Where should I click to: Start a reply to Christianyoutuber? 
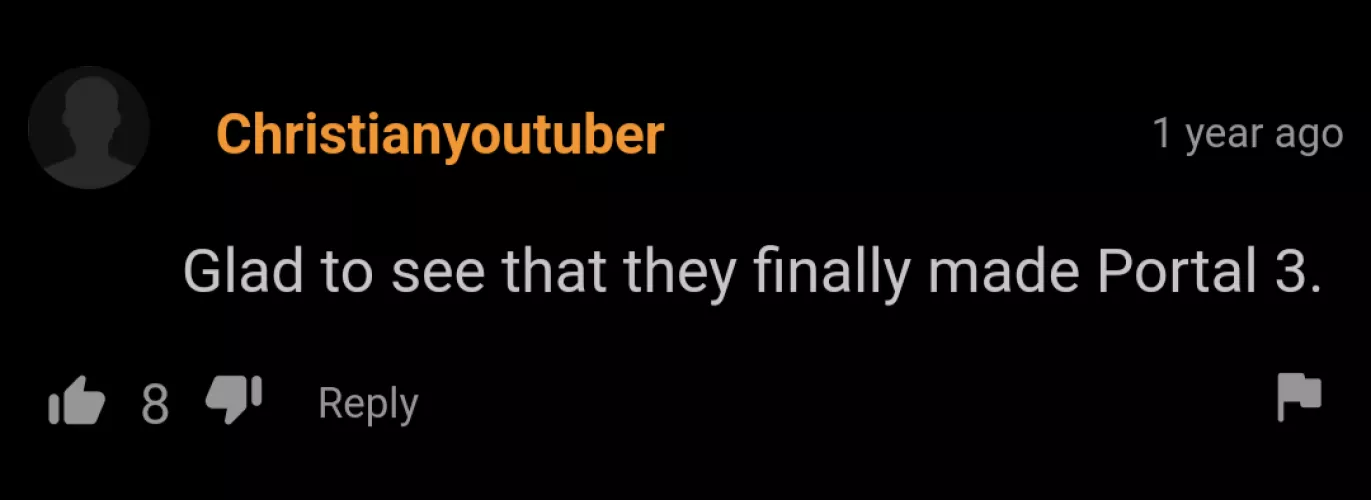pos(368,405)
